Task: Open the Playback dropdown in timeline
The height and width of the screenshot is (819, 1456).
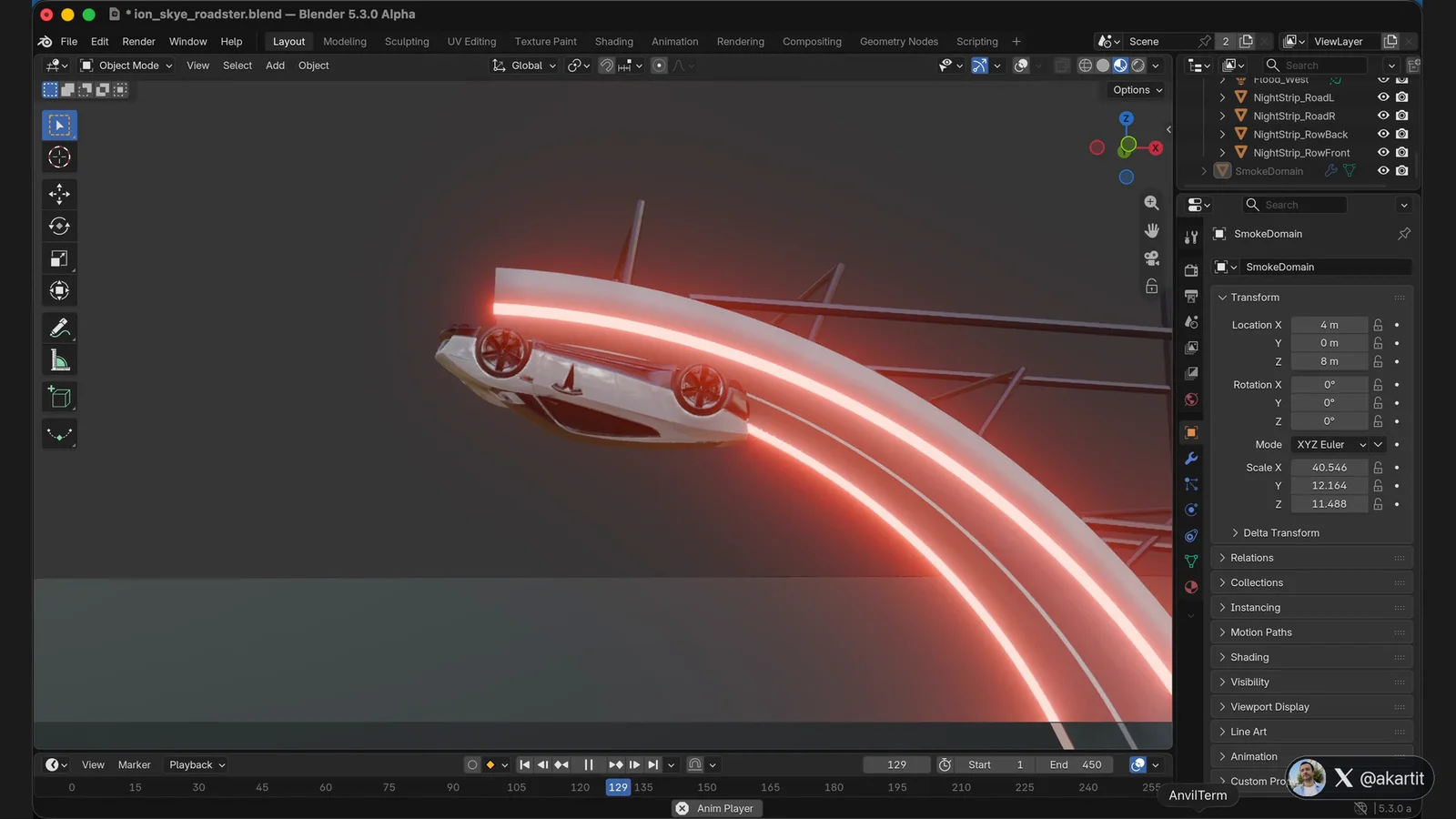Action: pos(197,765)
